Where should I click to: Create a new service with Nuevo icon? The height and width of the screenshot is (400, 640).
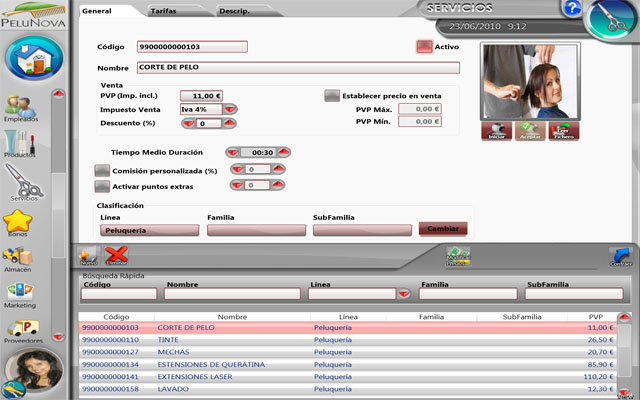[x=88, y=256]
